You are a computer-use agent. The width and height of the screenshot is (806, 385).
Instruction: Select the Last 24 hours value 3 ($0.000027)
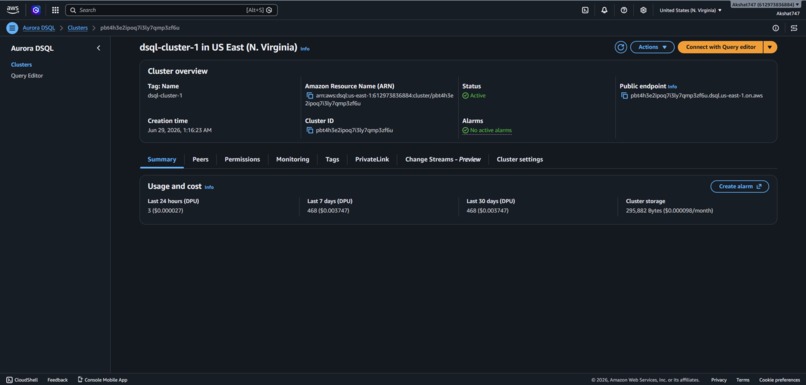(x=166, y=211)
